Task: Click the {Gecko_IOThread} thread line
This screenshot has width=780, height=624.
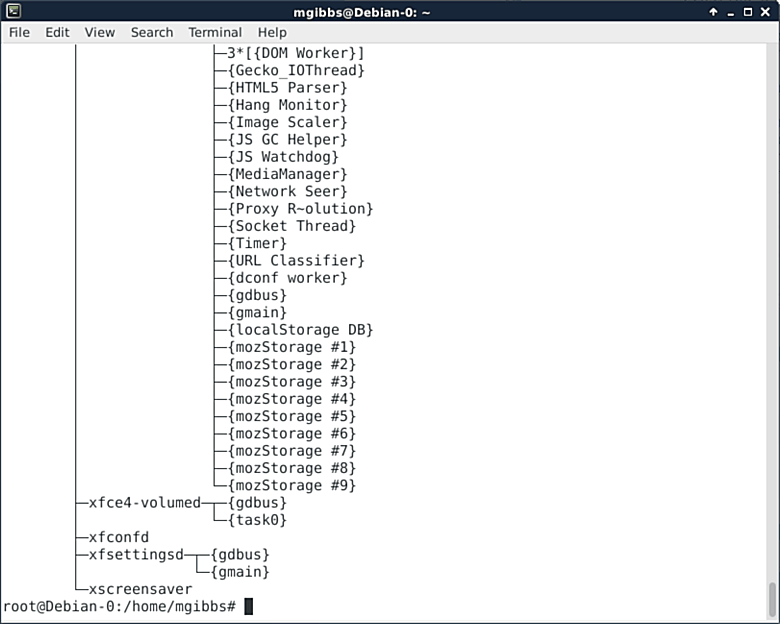Action: [296, 70]
